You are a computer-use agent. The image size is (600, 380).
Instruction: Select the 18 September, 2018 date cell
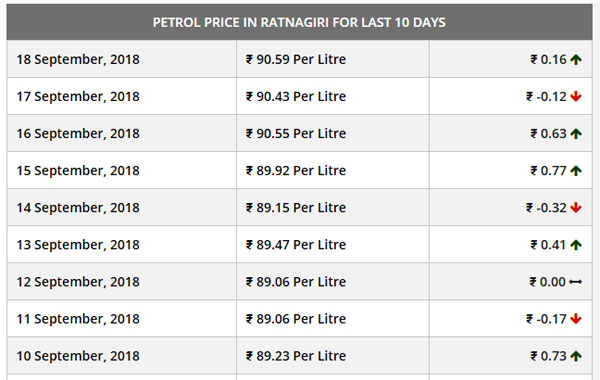point(122,59)
